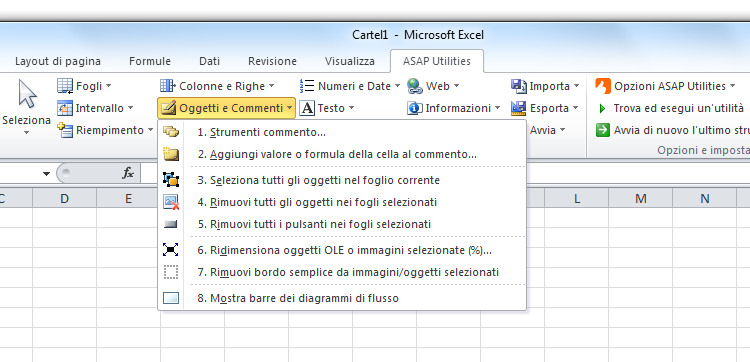Expand the Testo dropdown arrow
This screenshot has width=750, height=362.
[351, 108]
